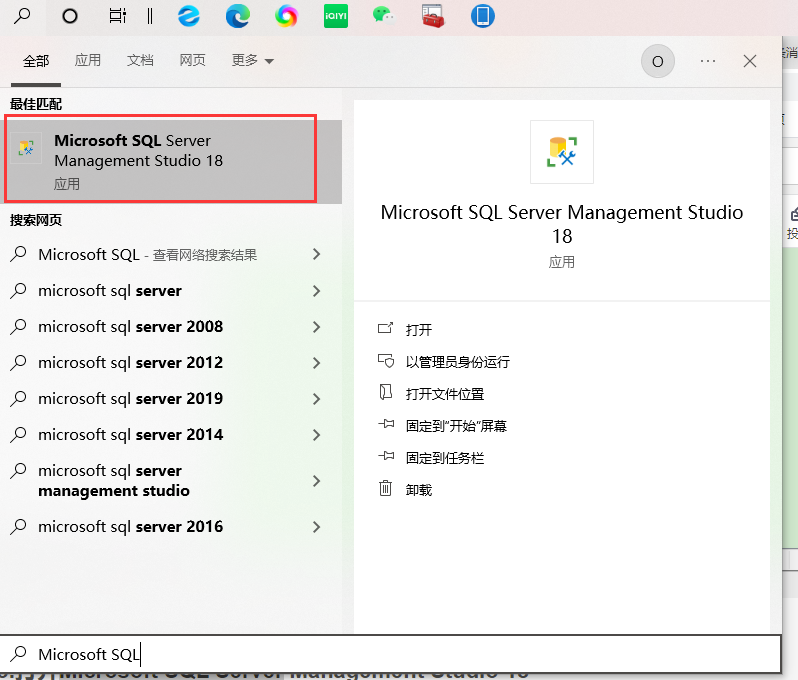Launch Internet Explorer from taskbar
798x680 pixels.
pyautogui.click(x=189, y=16)
